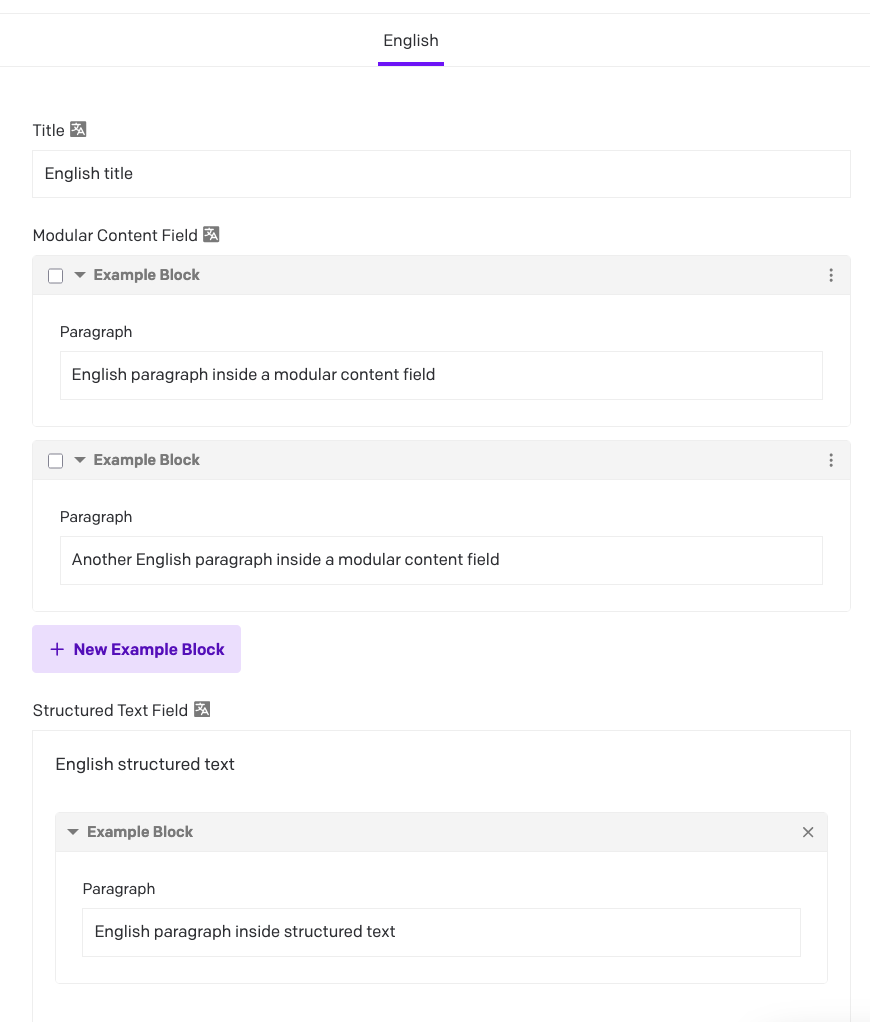This screenshot has height=1022, width=870.
Task: Open three-dot menu of second Example Block
Action: point(831,460)
